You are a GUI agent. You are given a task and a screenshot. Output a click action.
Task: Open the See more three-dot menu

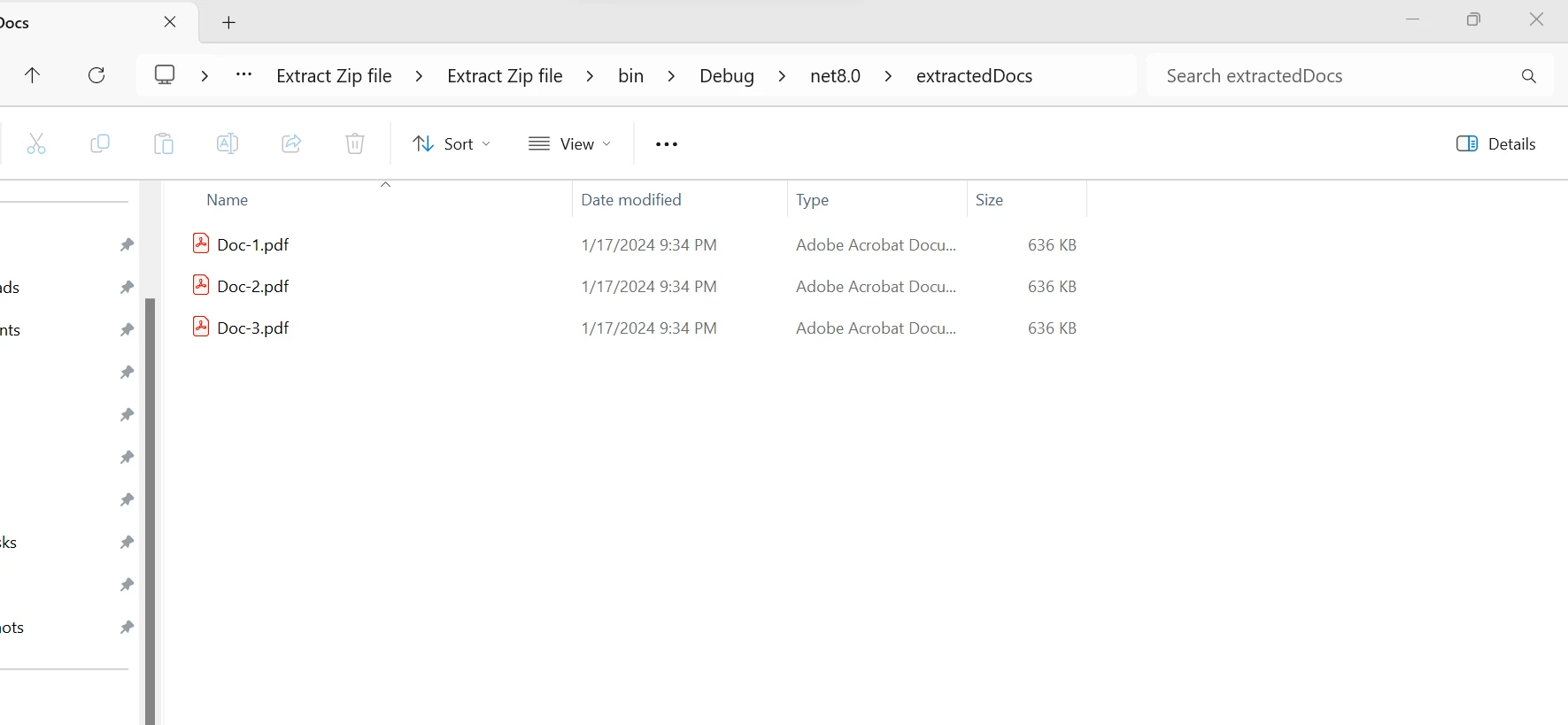(666, 144)
